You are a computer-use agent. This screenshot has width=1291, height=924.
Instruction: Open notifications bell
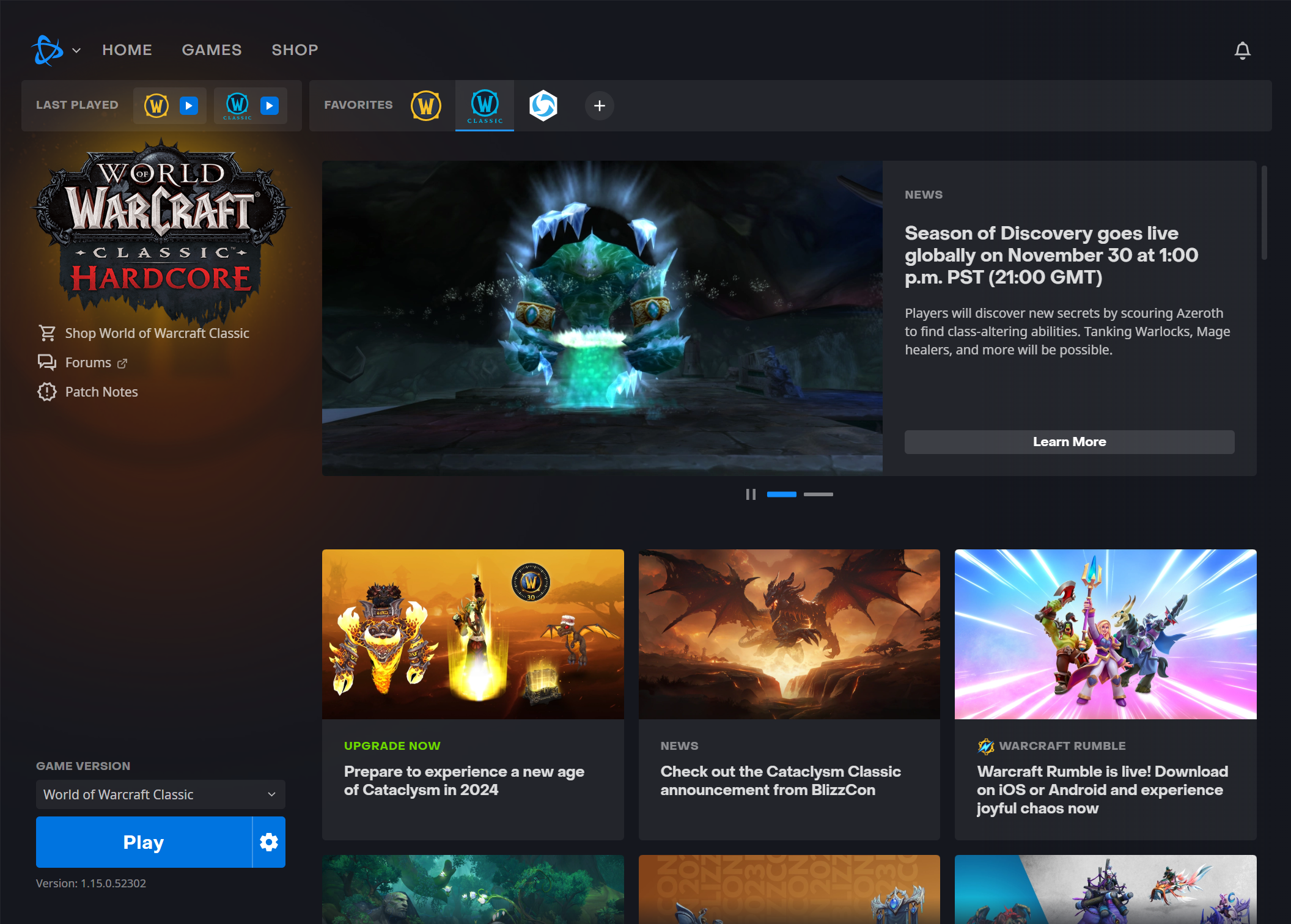click(1242, 51)
